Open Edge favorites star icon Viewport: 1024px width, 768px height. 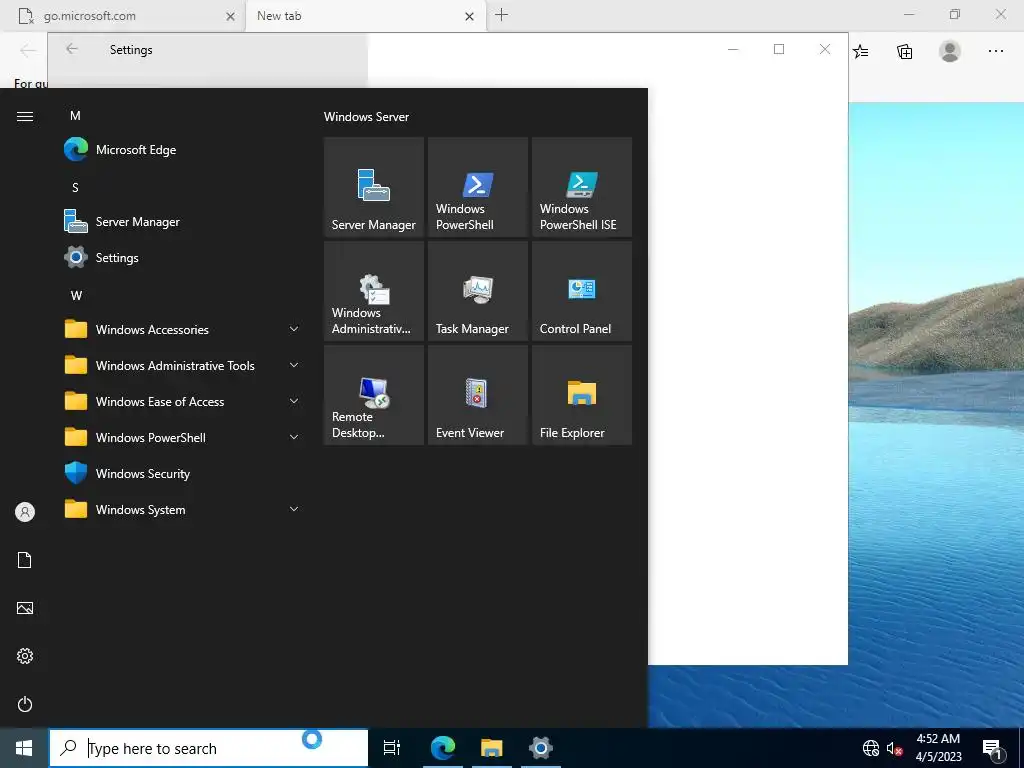861,51
